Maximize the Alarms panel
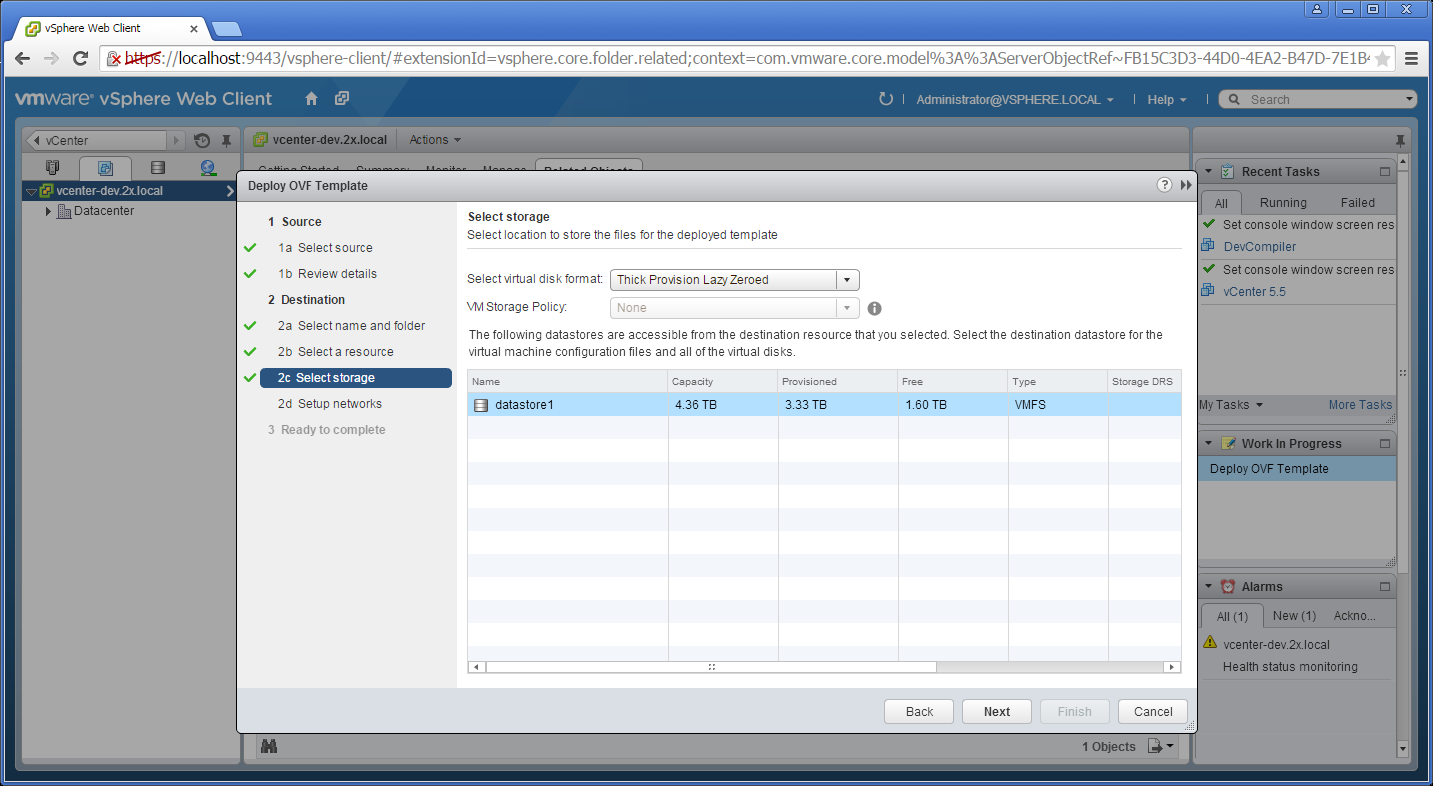Screen dimensions: 1438x788 [x=1385, y=587]
